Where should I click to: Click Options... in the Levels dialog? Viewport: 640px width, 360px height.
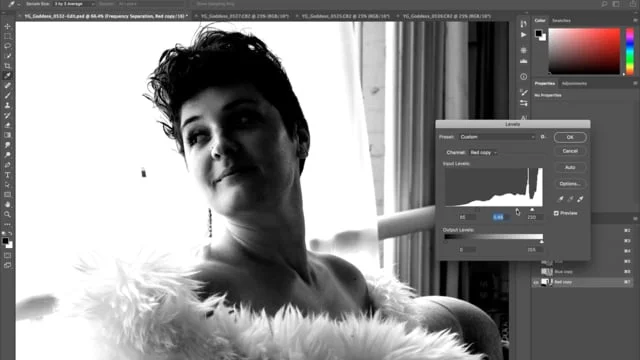(570, 184)
